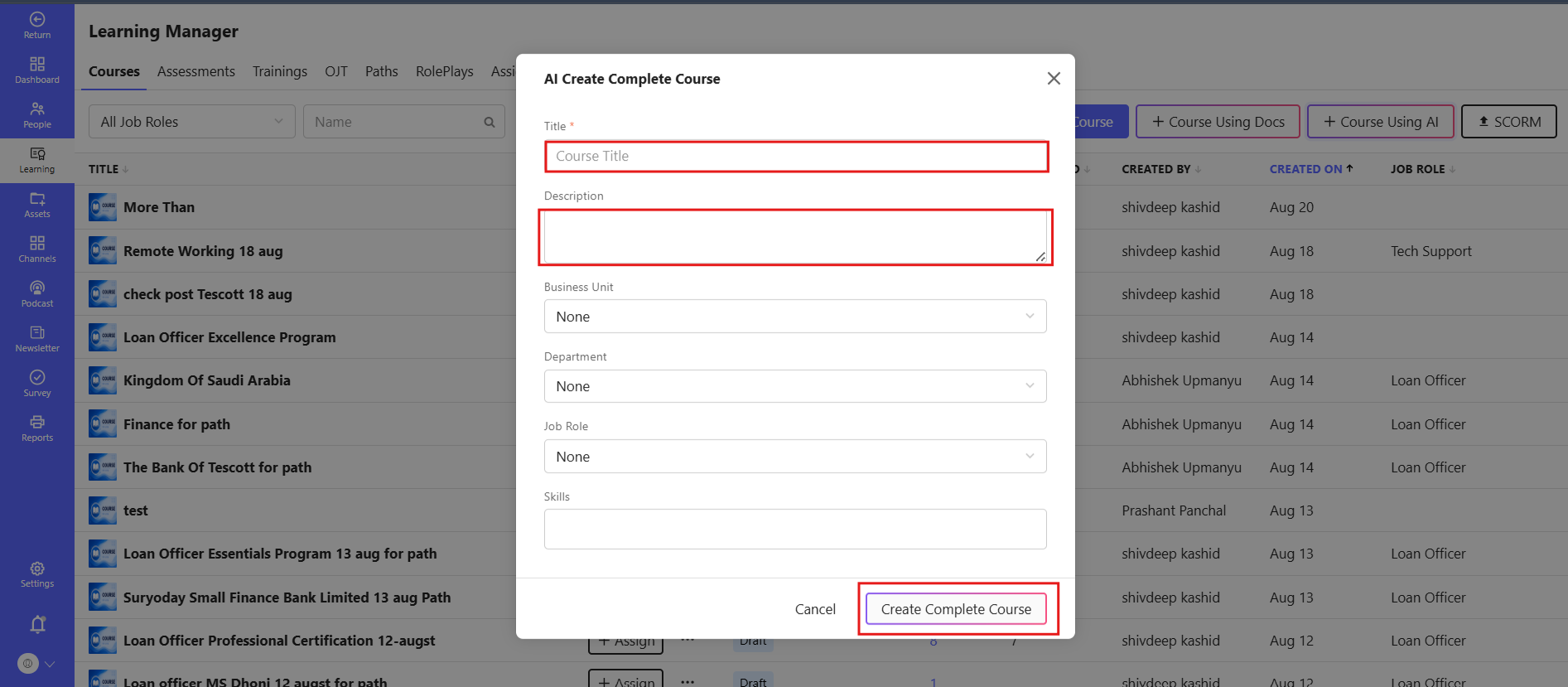The height and width of the screenshot is (687, 1568).
Task: Open the Survey sidebar item
Action: [x=37, y=384]
